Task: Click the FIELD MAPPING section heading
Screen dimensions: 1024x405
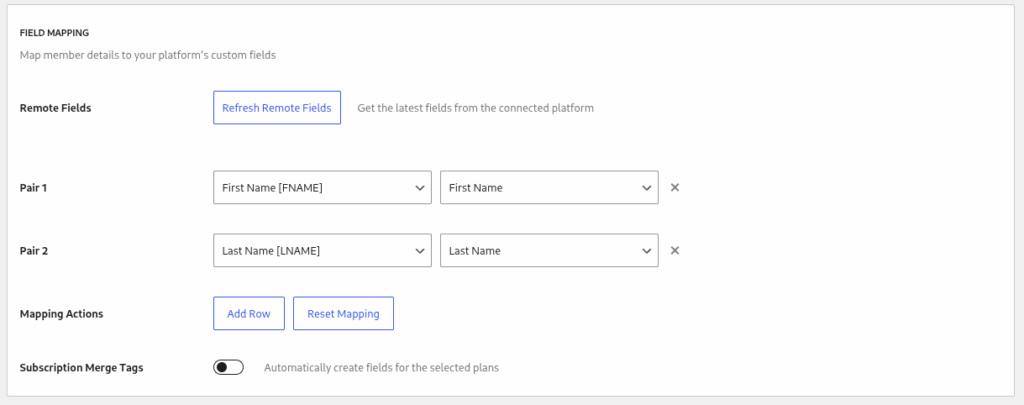Action: point(54,33)
